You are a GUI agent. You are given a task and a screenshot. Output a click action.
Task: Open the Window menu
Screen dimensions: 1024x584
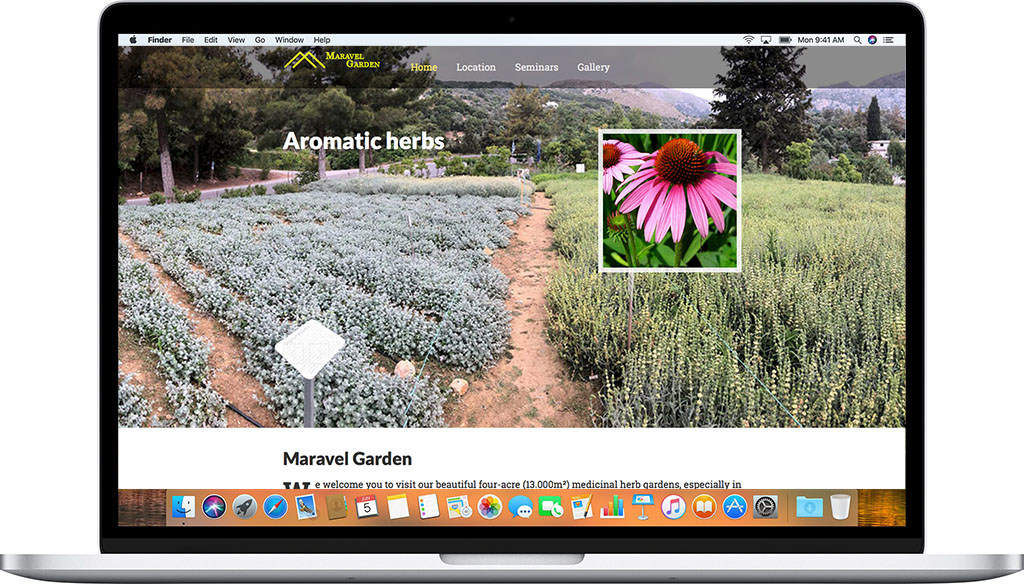click(289, 40)
